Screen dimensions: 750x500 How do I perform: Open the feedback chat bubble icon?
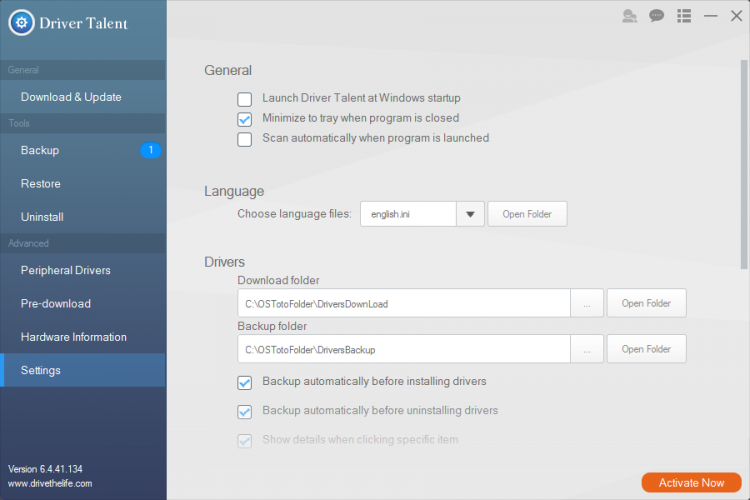pos(656,16)
